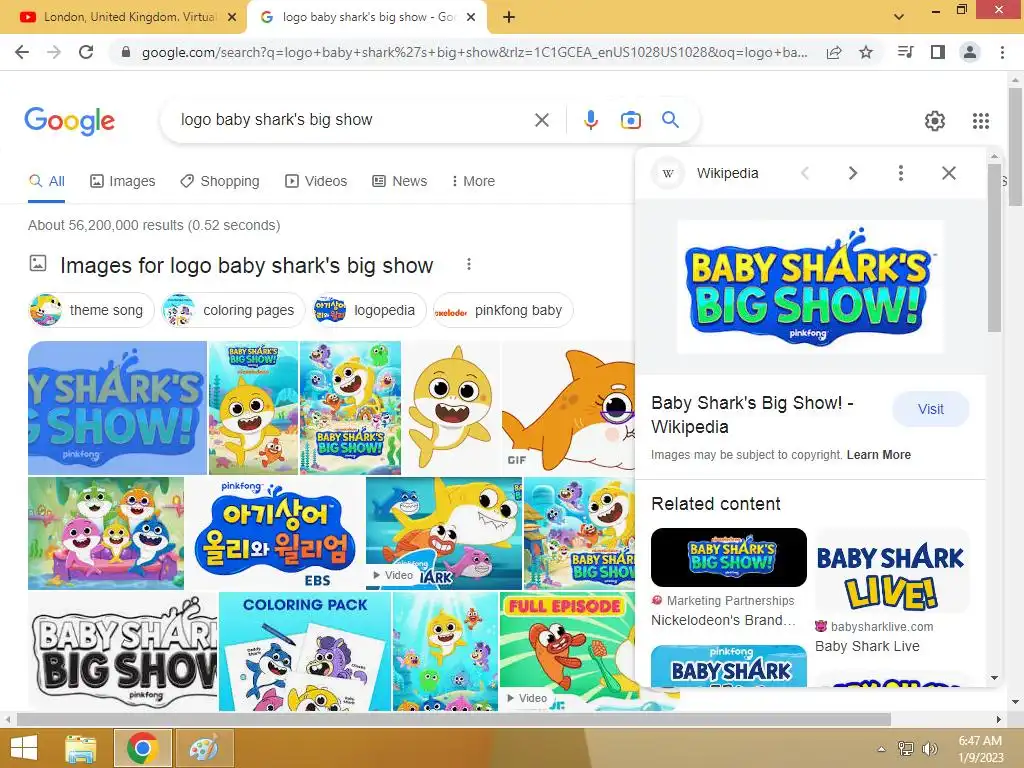Viewport: 1024px width, 768px height.
Task: Go to next image in Wikipedia panel
Action: pyautogui.click(x=852, y=173)
